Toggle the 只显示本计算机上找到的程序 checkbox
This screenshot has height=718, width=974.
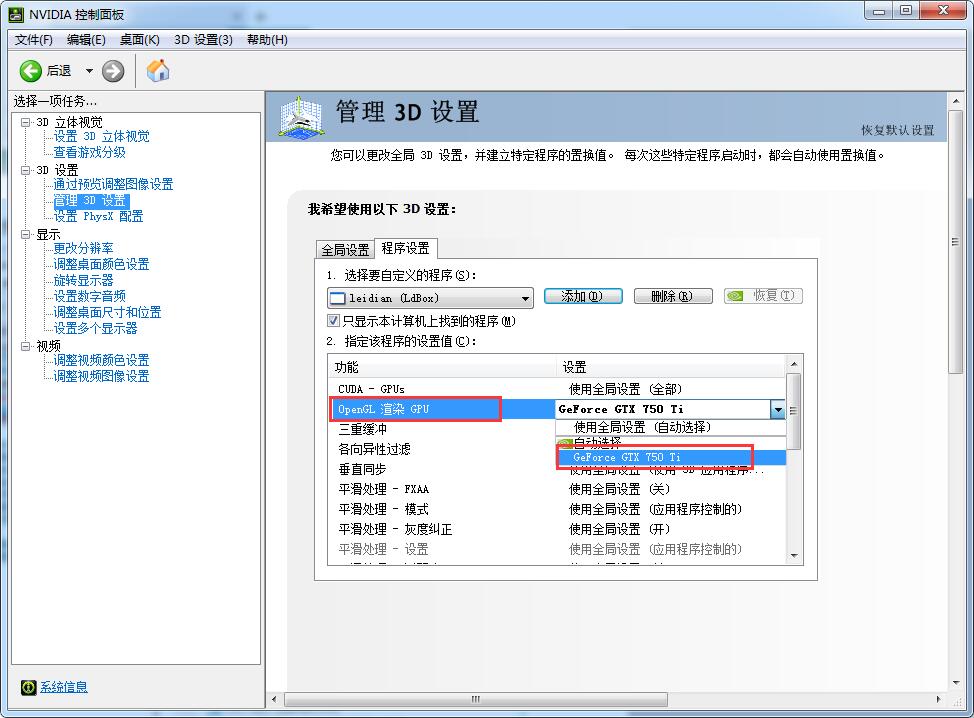click(x=334, y=321)
